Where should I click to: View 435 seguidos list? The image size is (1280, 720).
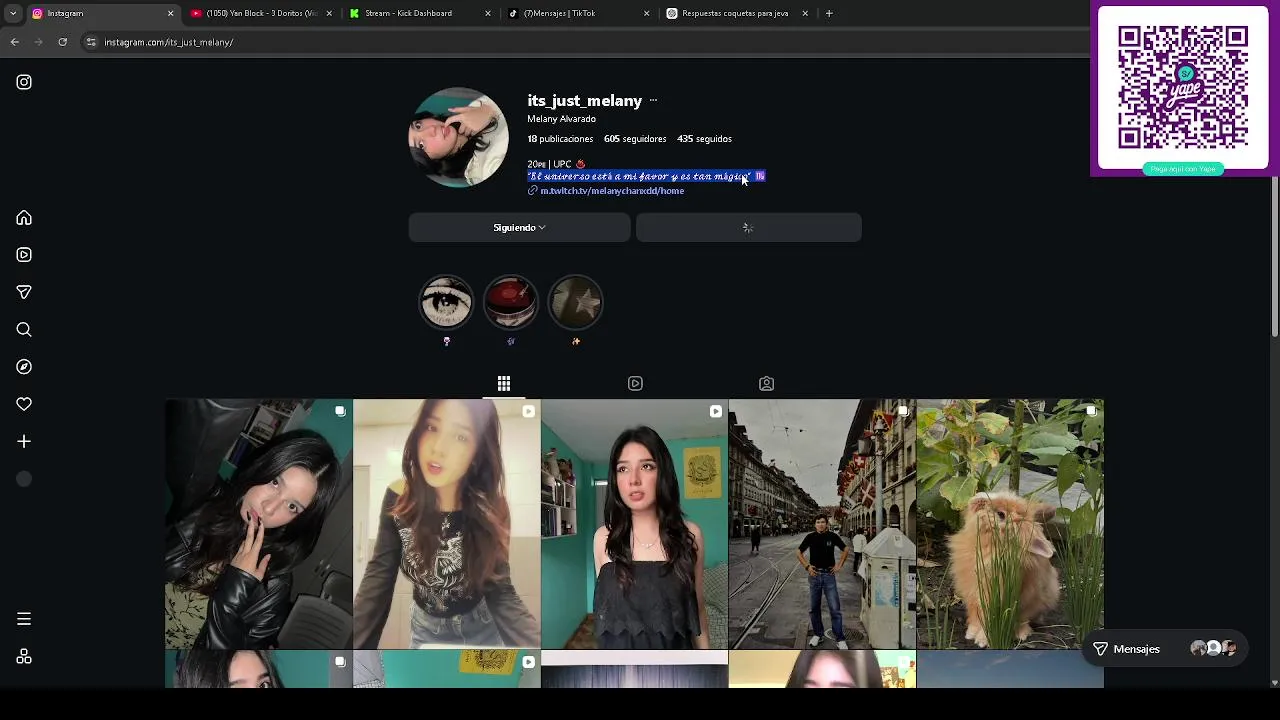tap(704, 139)
